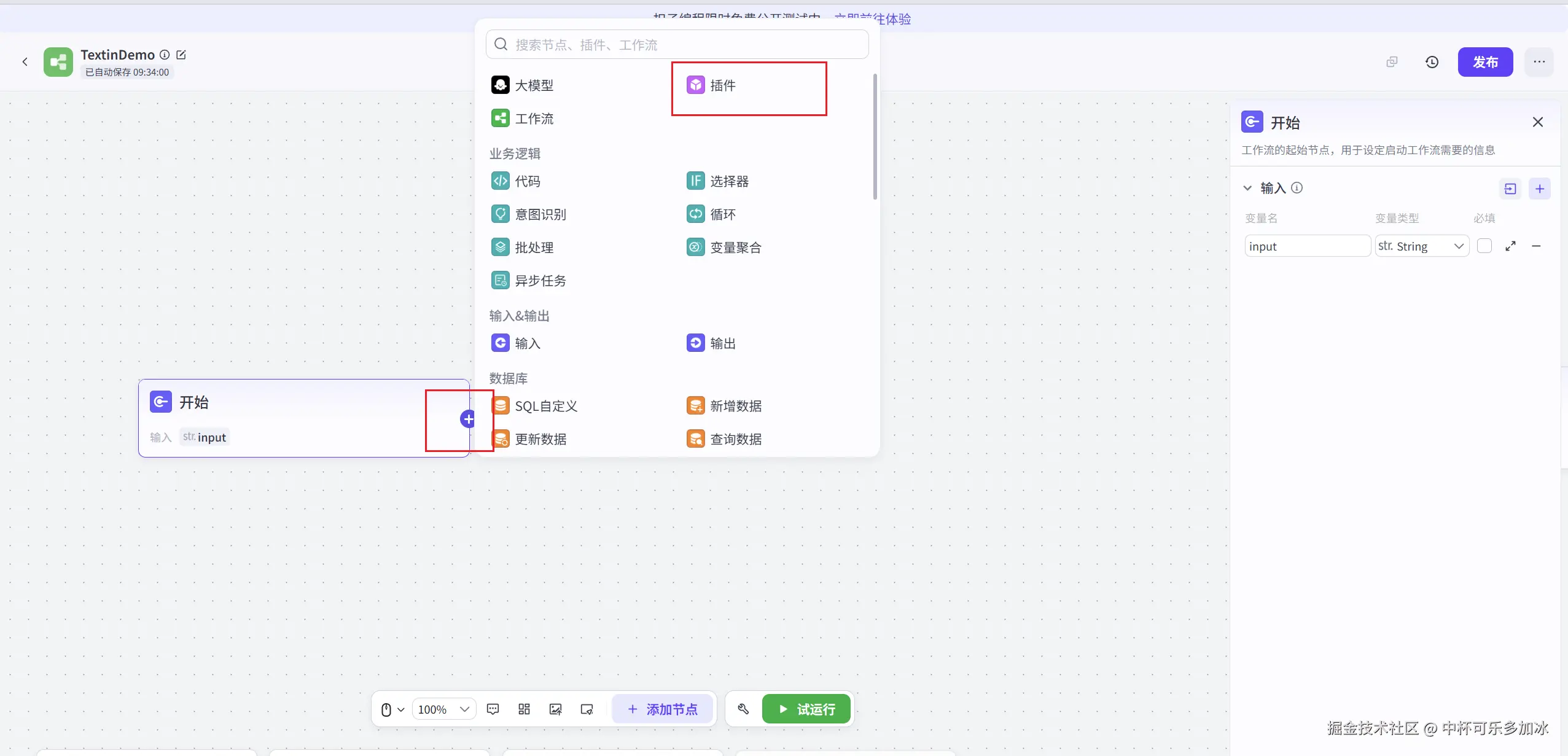The width and height of the screenshot is (1568, 756).
Task: Click the blue plus on the 开始 node
Action: point(468,419)
